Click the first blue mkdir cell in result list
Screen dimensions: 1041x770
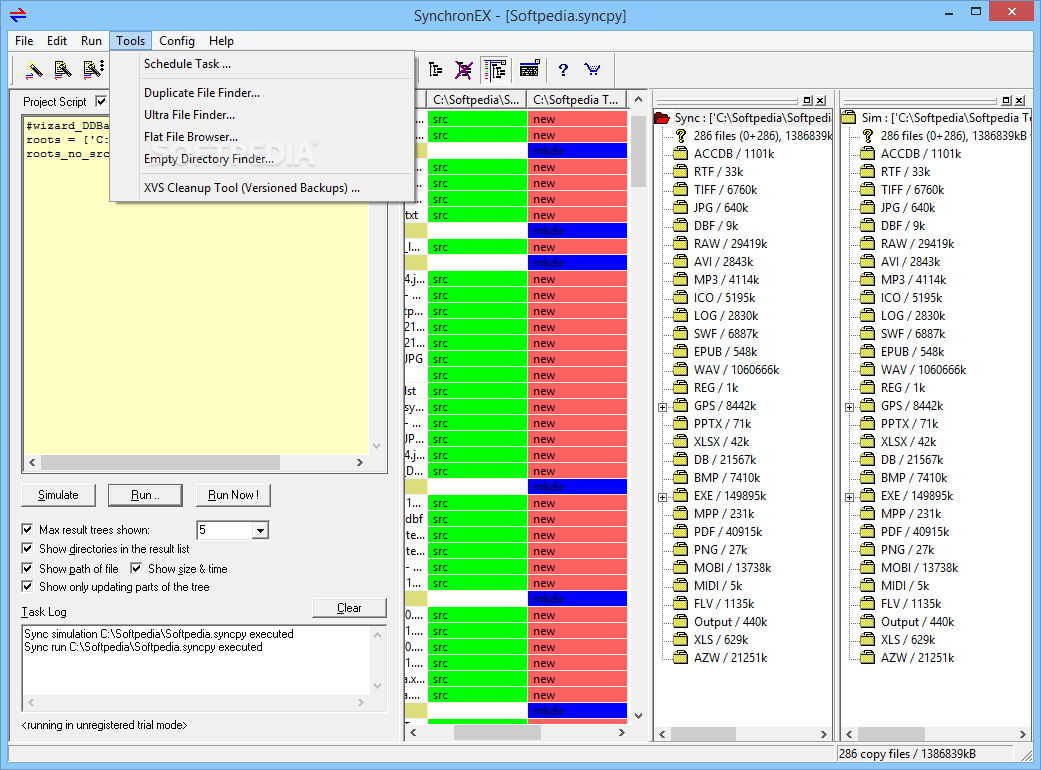pos(578,151)
